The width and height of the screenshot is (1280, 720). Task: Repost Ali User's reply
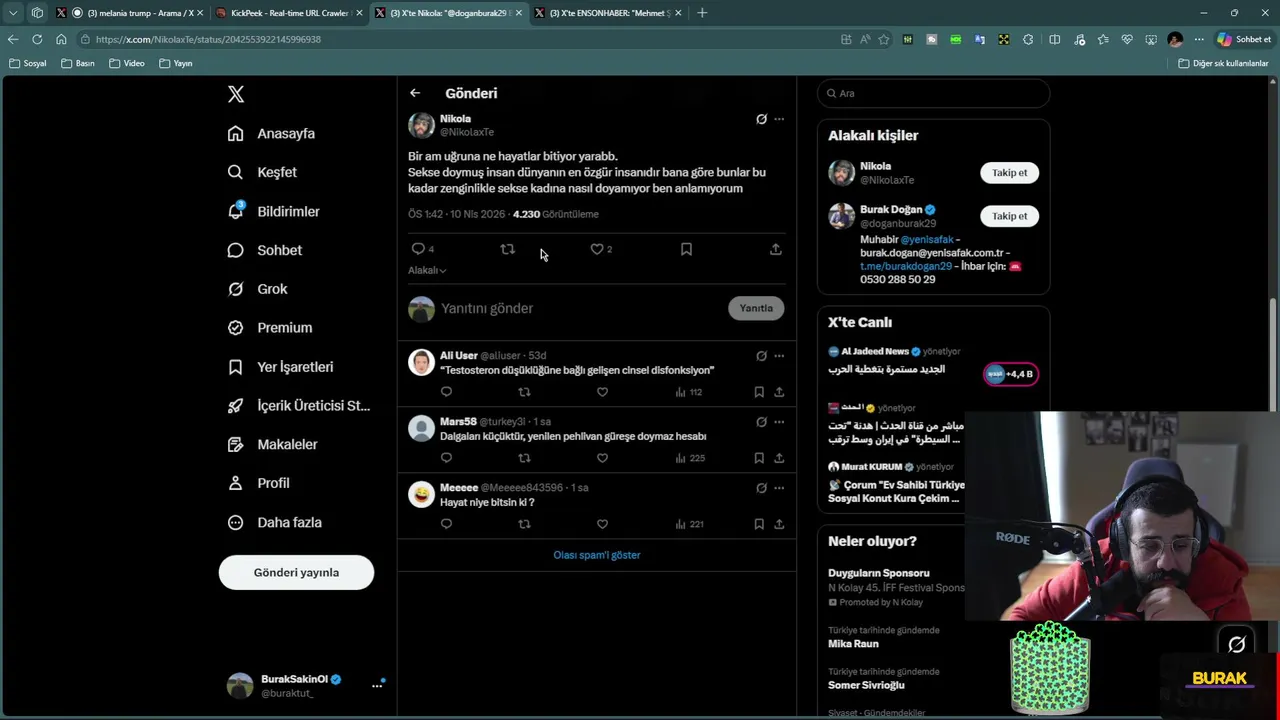524,392
